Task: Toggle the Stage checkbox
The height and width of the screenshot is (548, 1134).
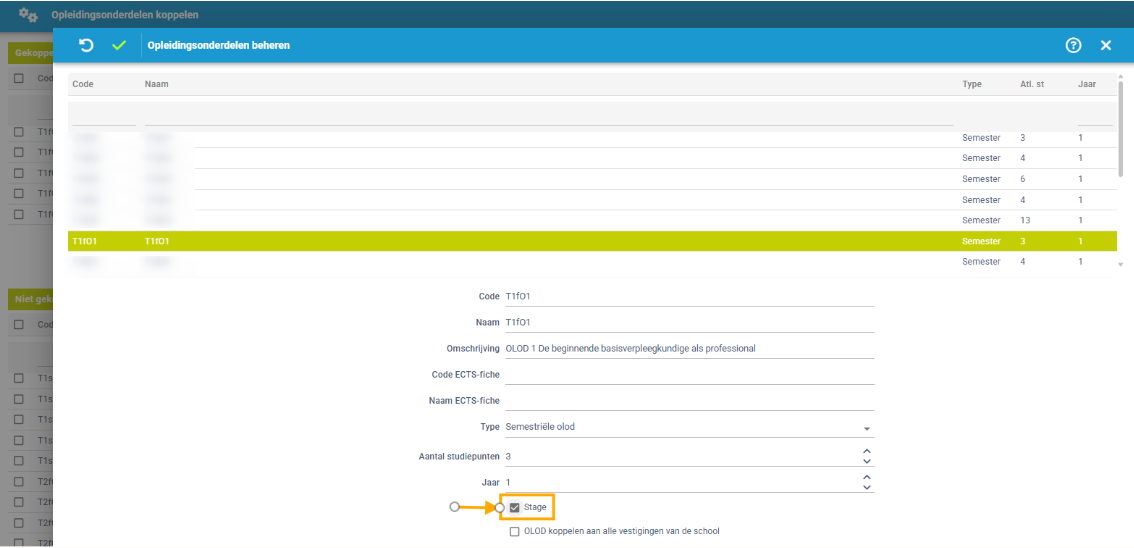Action: [x=515, y=508]
